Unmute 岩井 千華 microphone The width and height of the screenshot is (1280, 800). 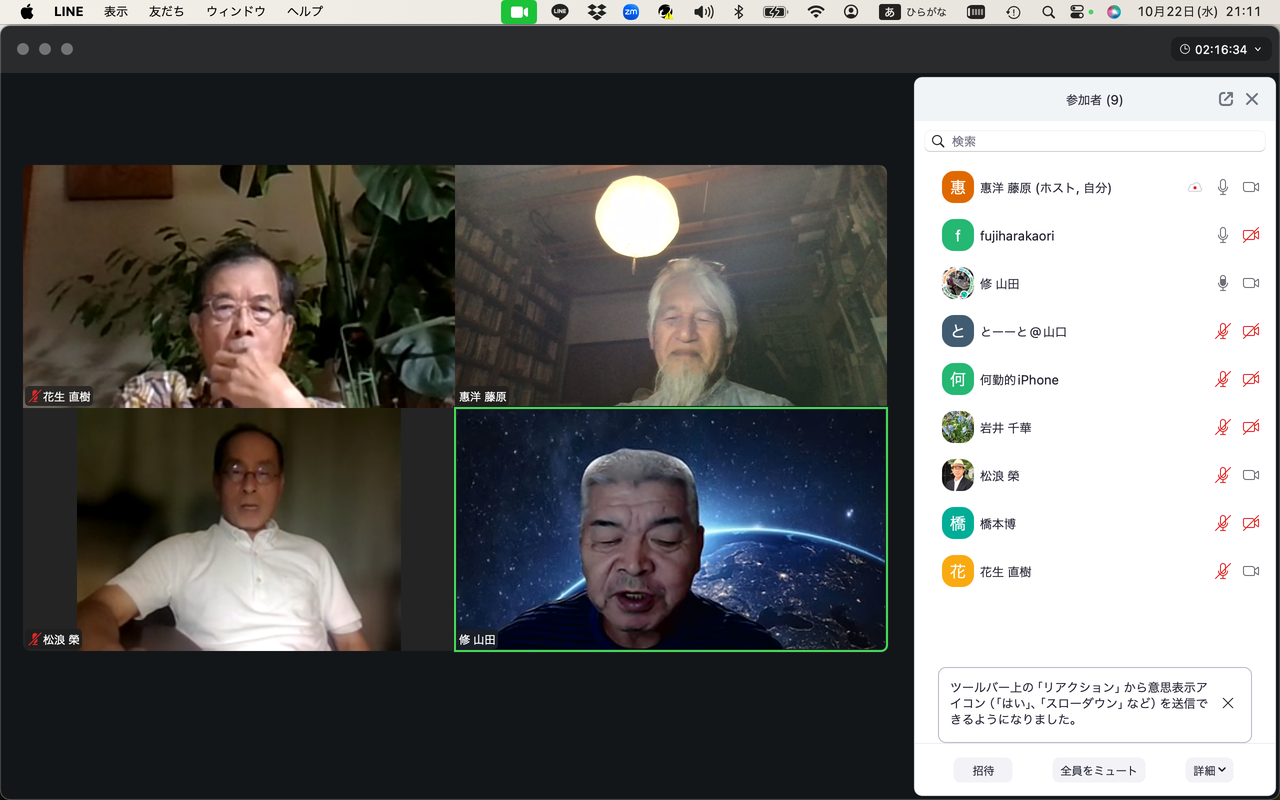tap(1222, 427)
